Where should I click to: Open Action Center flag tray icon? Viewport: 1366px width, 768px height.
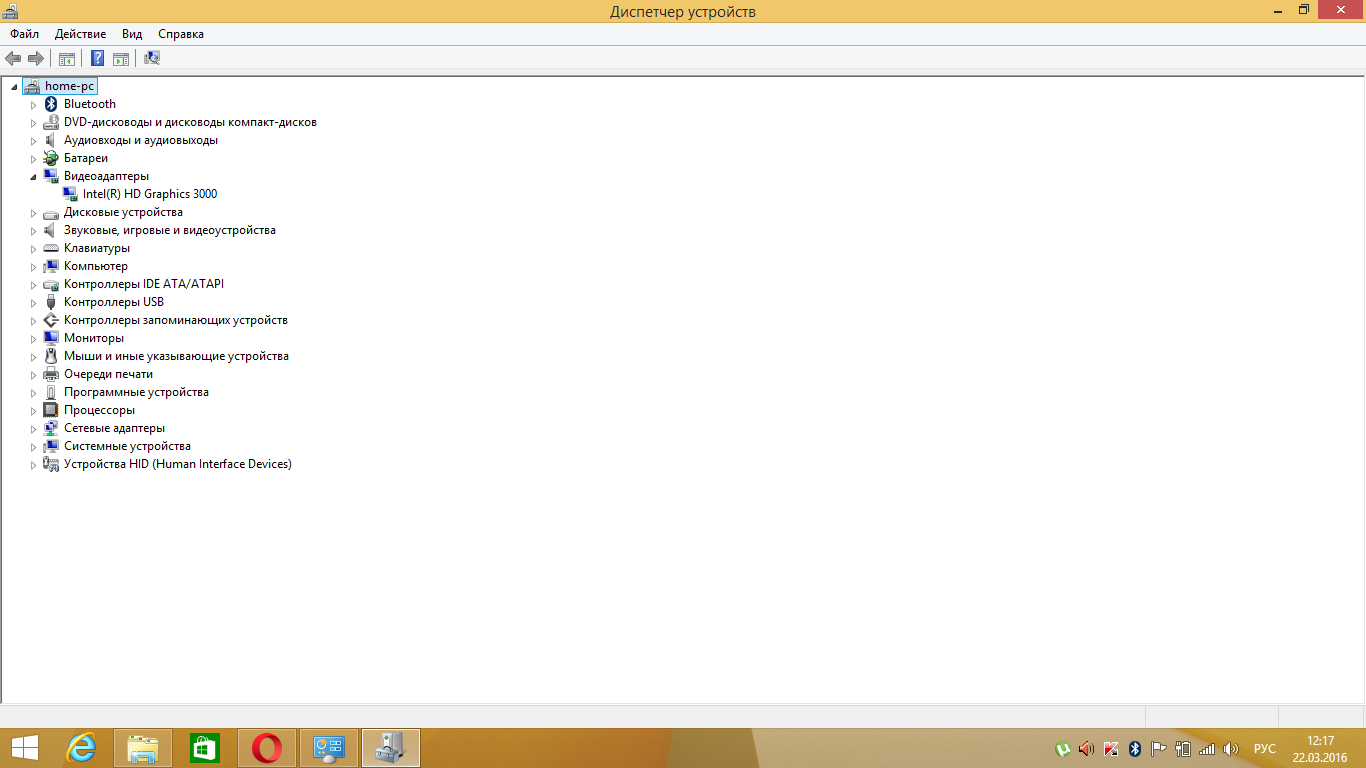click(x=1159, y=749)
